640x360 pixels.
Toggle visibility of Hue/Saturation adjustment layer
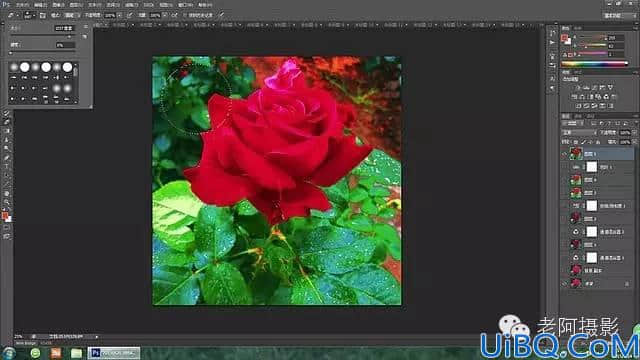(565, 206)
